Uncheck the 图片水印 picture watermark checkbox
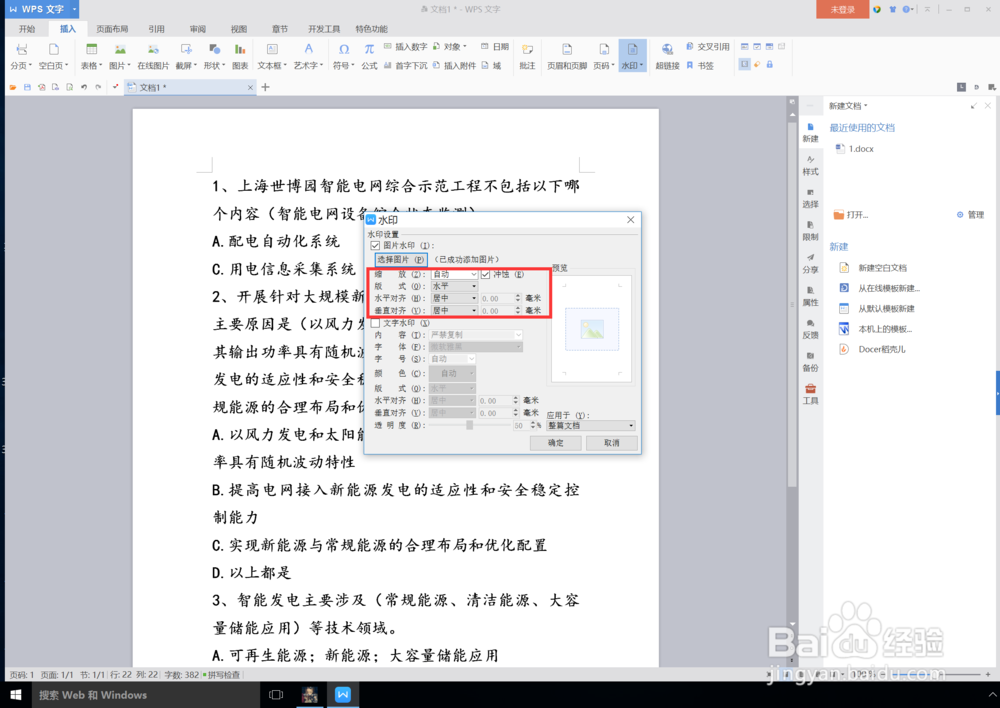The height and width of the screenshot is (708, 1000). (376, 245)
